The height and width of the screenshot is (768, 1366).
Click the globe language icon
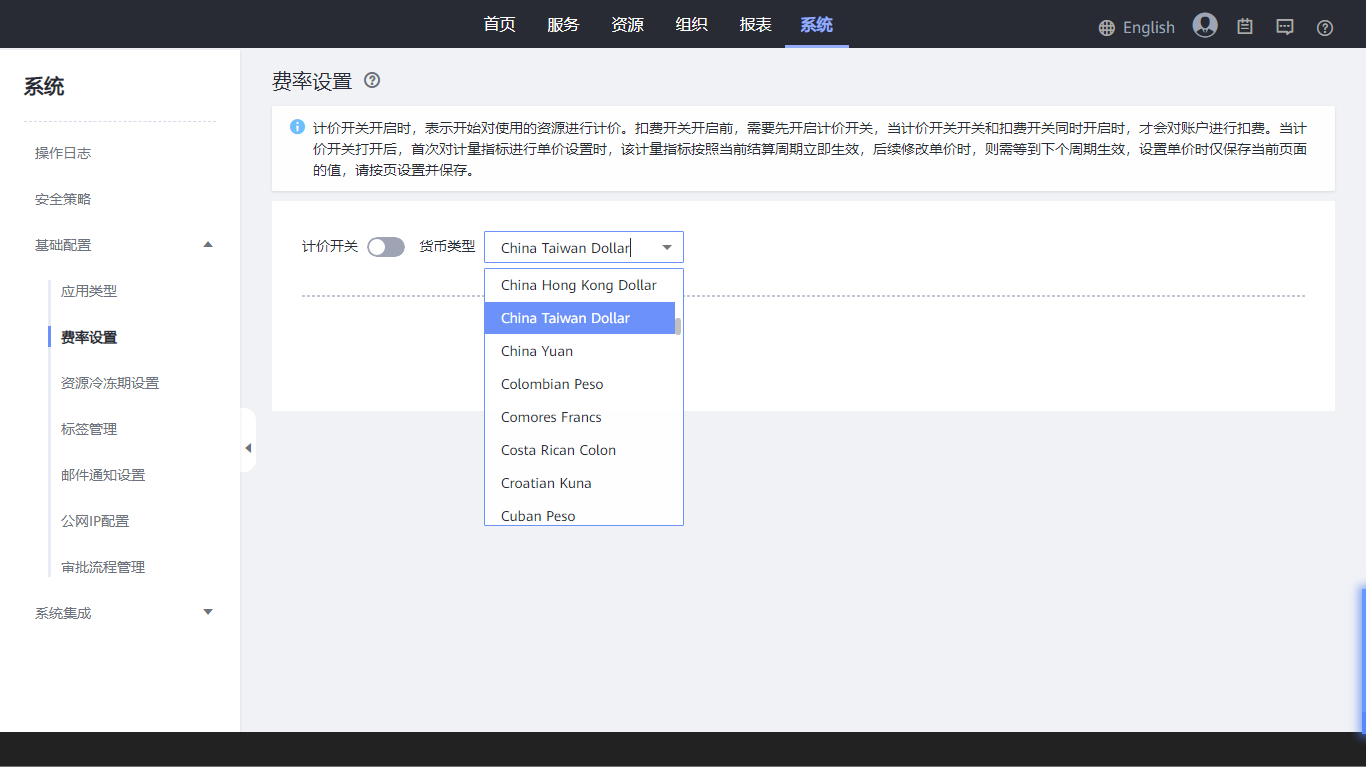pos(1106,28)
